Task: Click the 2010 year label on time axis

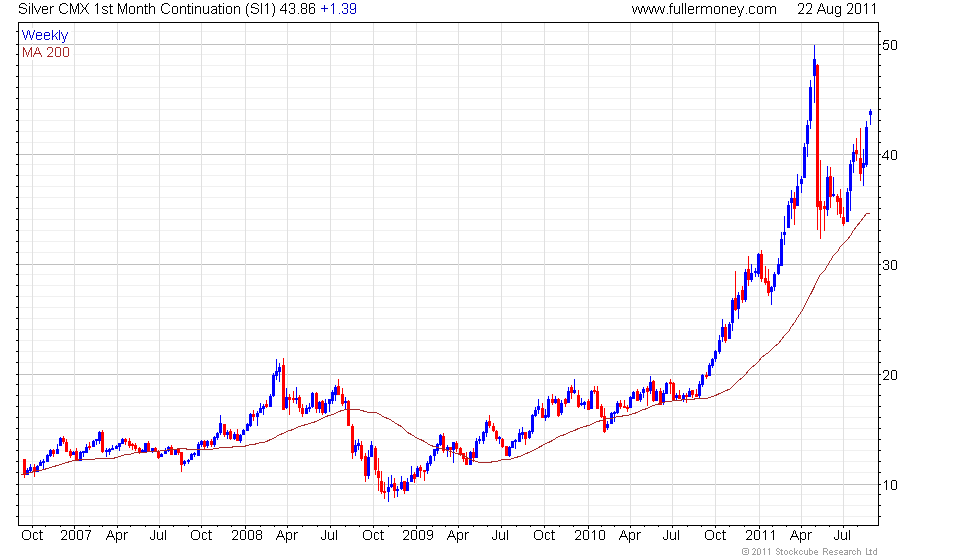Action: click(590, 536)
